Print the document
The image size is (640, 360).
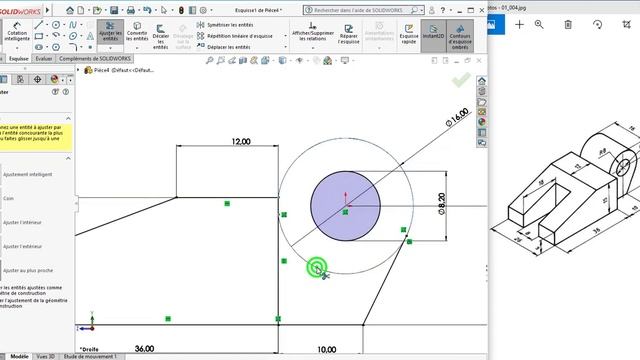tap(131, 10)
